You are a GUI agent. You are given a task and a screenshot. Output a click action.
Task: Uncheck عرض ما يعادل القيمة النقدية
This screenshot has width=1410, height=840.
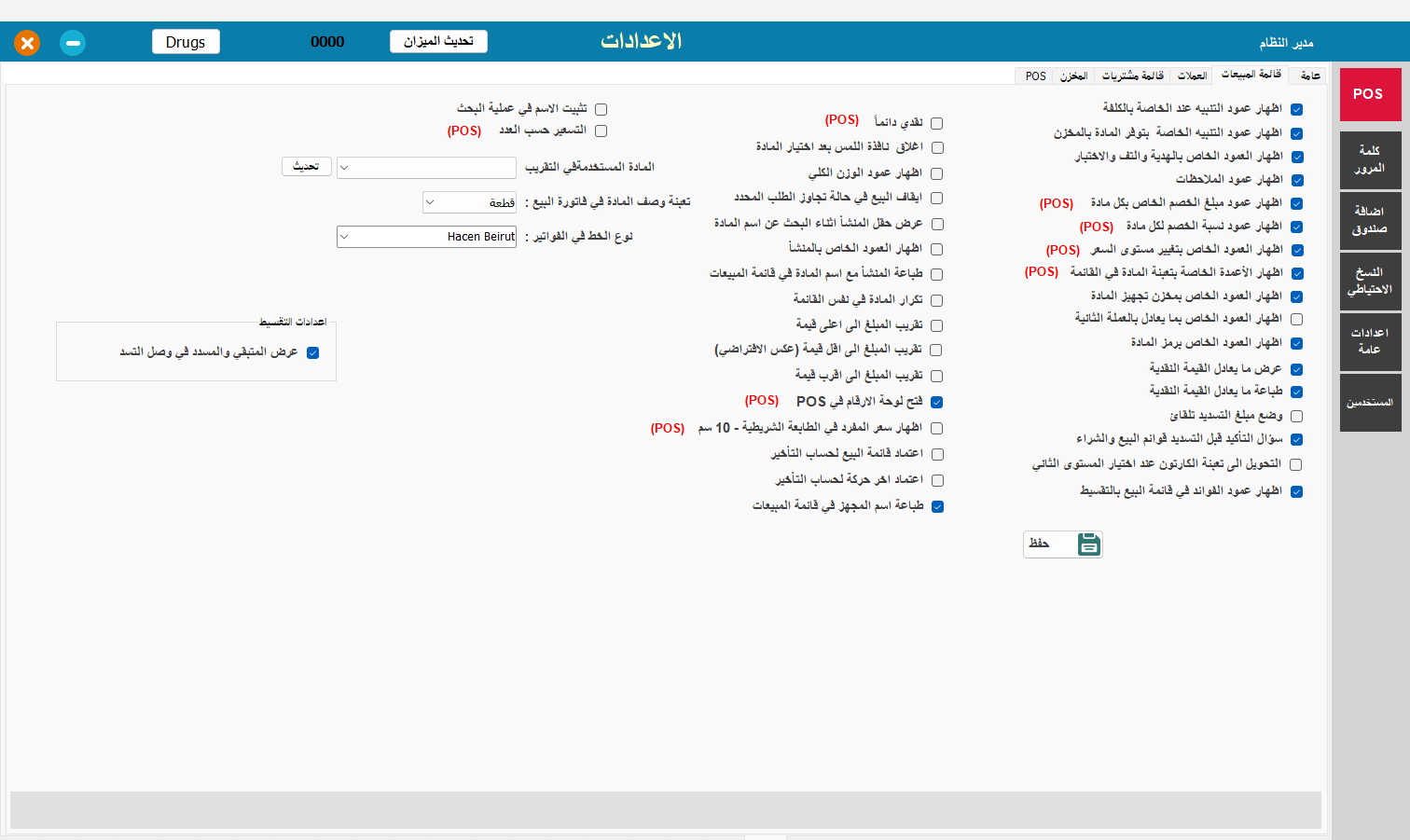pos(1296,369)
